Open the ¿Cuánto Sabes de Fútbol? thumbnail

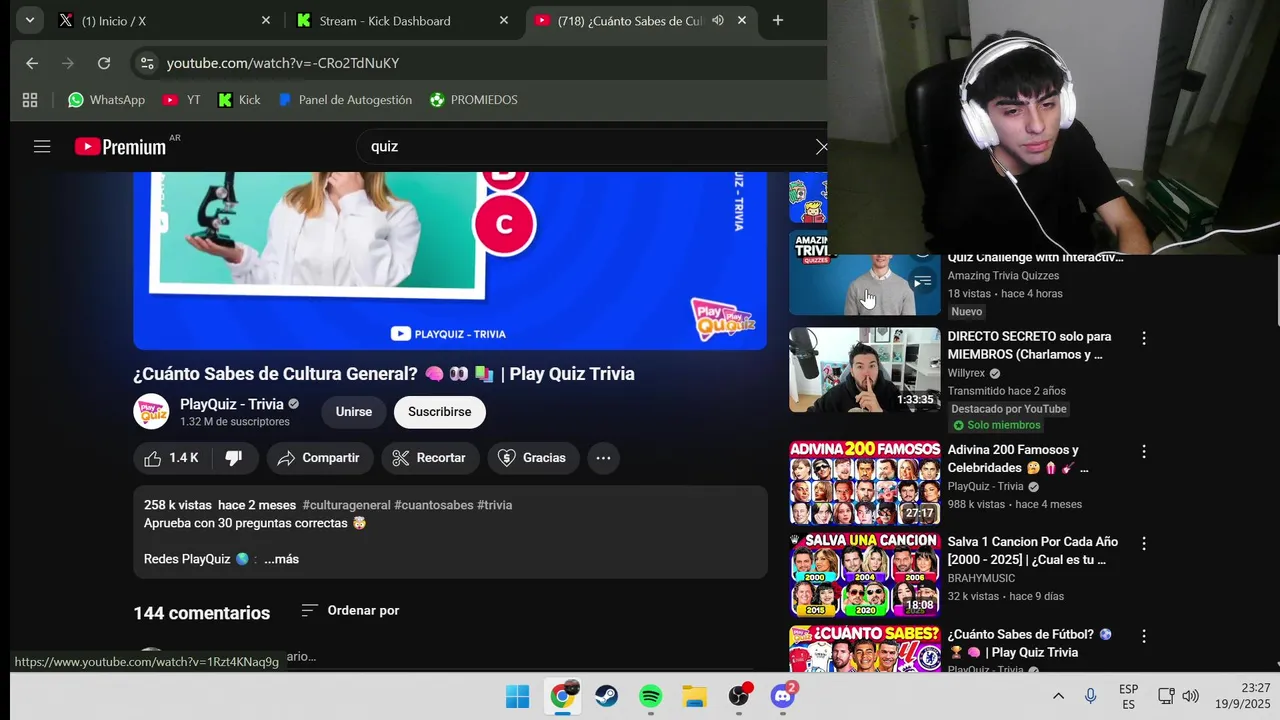click(x=864, y=648)
